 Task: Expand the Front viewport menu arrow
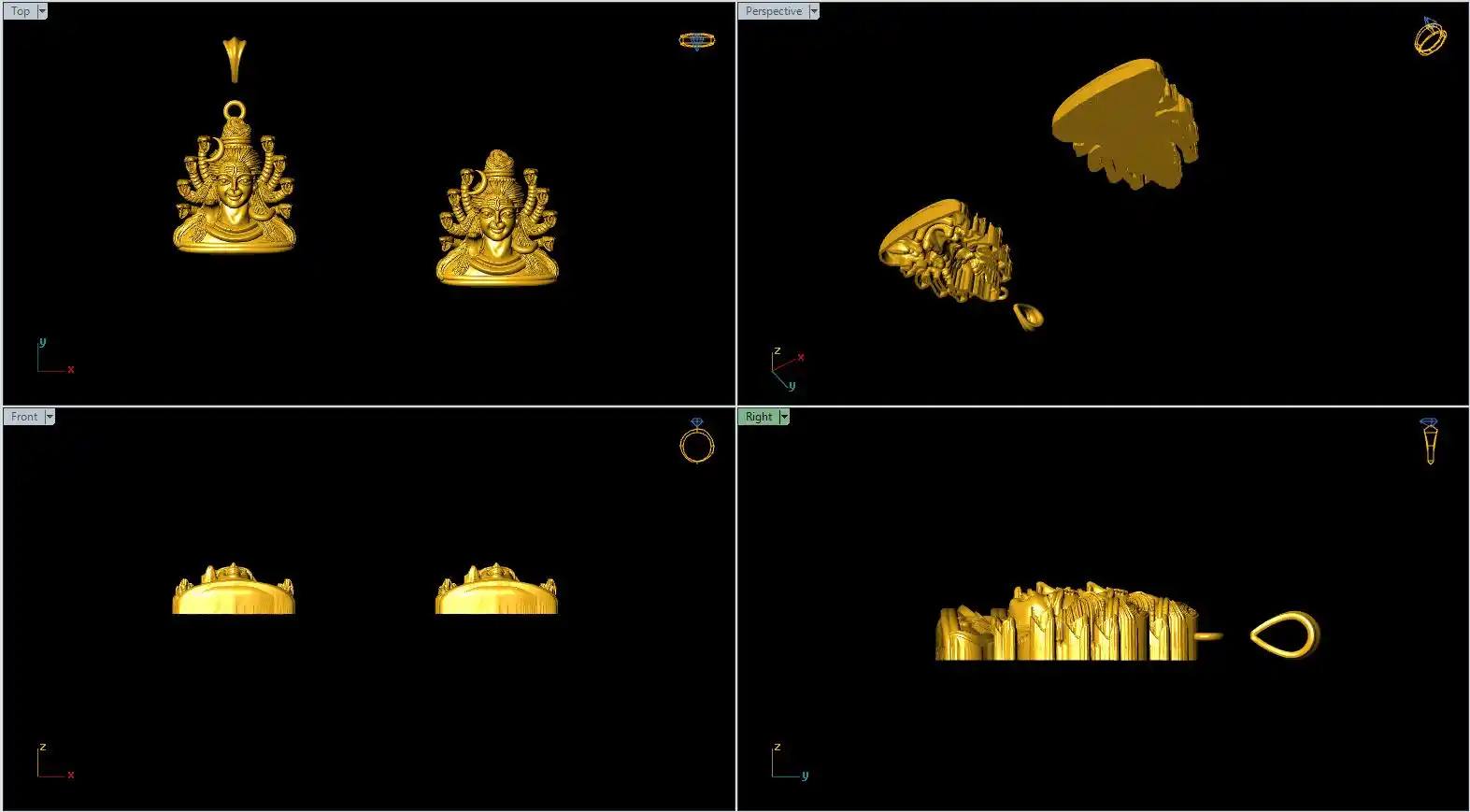point(50,417)
